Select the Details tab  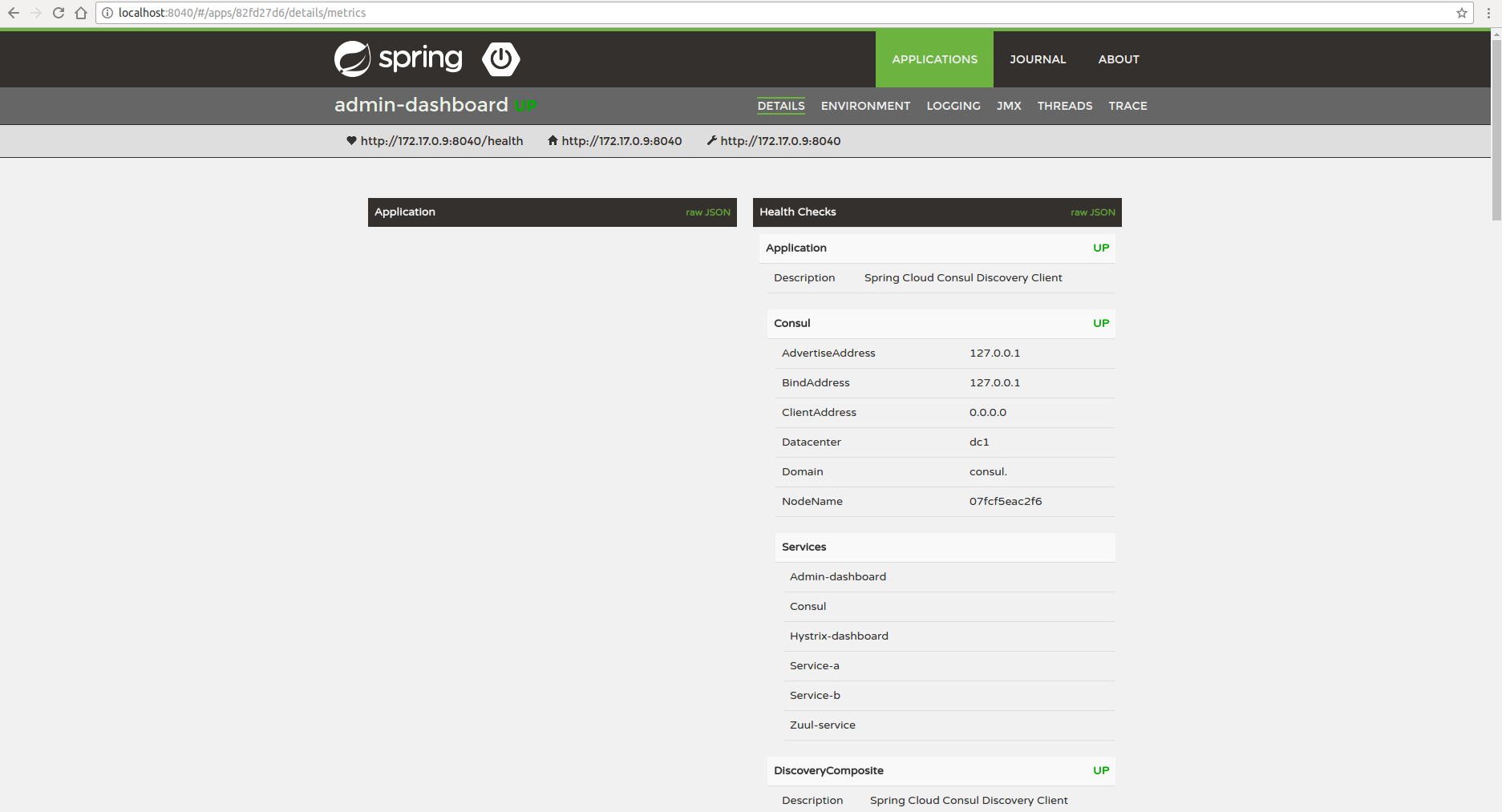click(x=781, y=106)
